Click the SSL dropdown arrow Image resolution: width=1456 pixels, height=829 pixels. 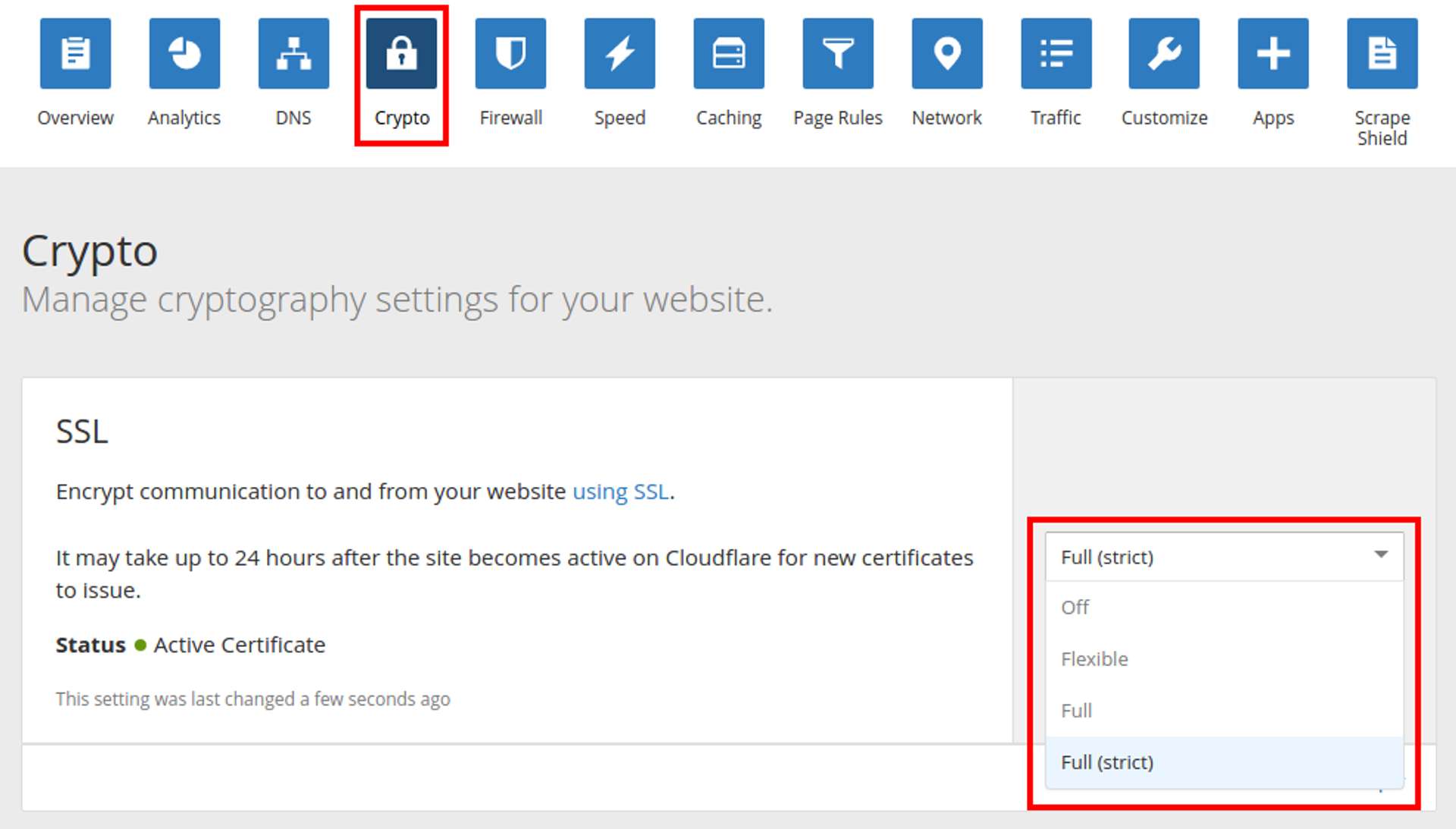(1381, 555)
